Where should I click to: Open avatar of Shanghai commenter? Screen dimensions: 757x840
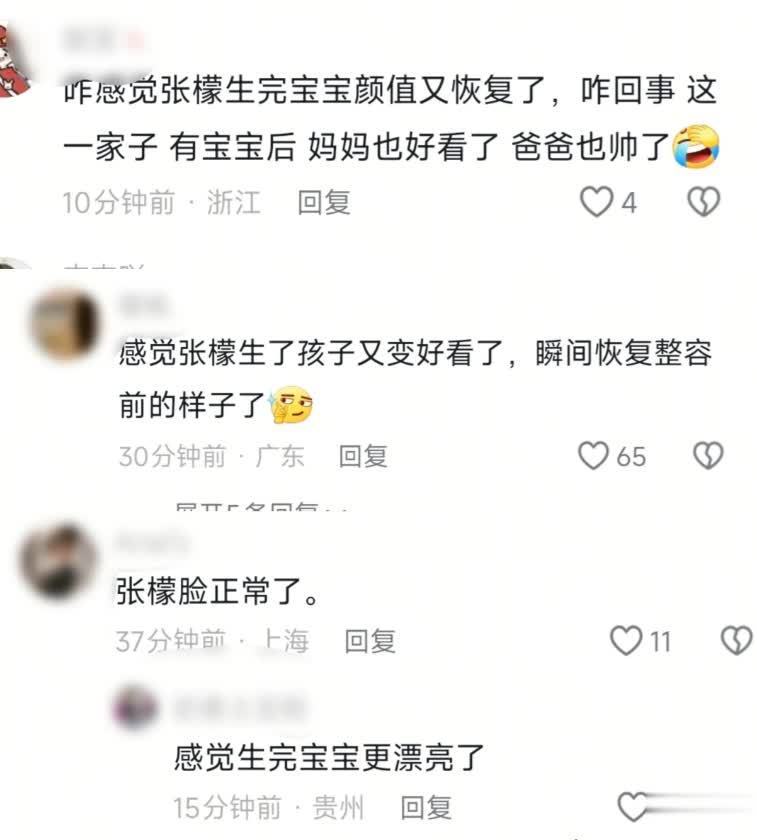point(58,560)
